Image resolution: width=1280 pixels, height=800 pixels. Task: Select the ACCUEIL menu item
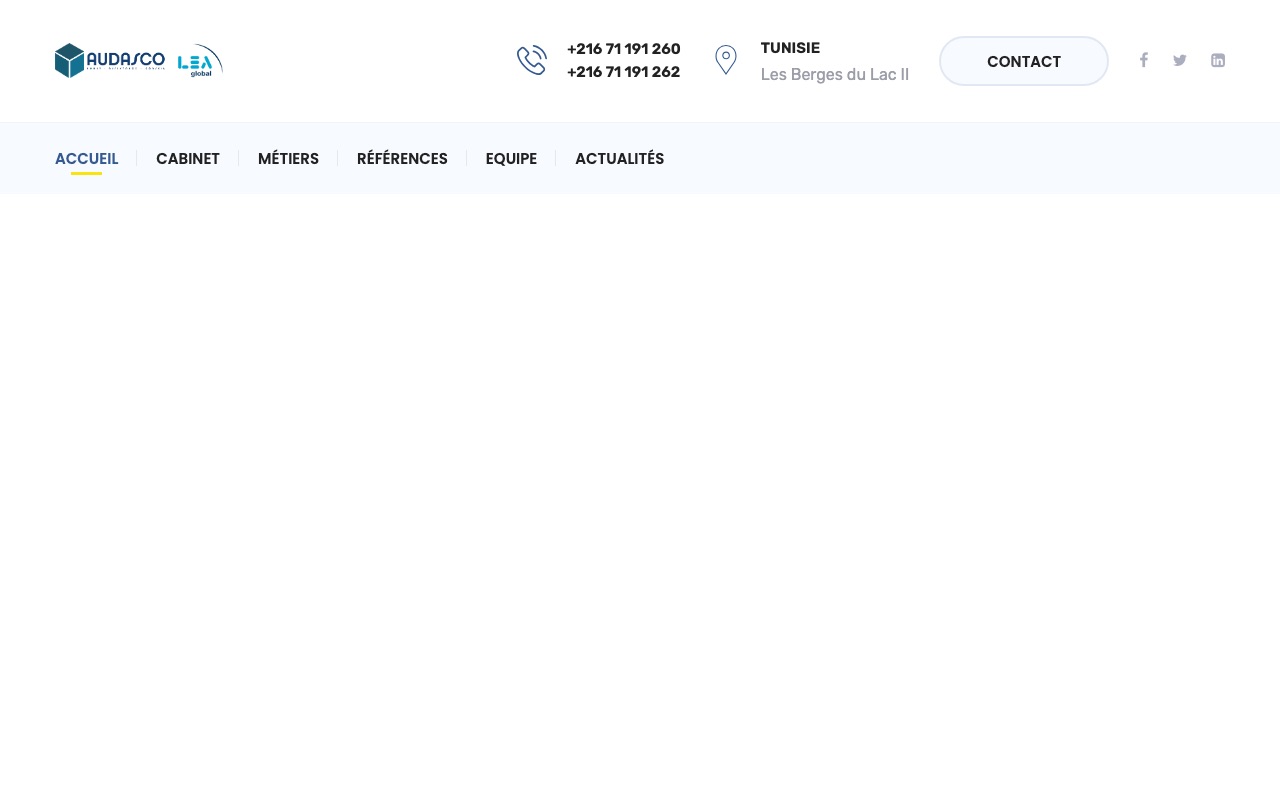[x=87, y=158]
